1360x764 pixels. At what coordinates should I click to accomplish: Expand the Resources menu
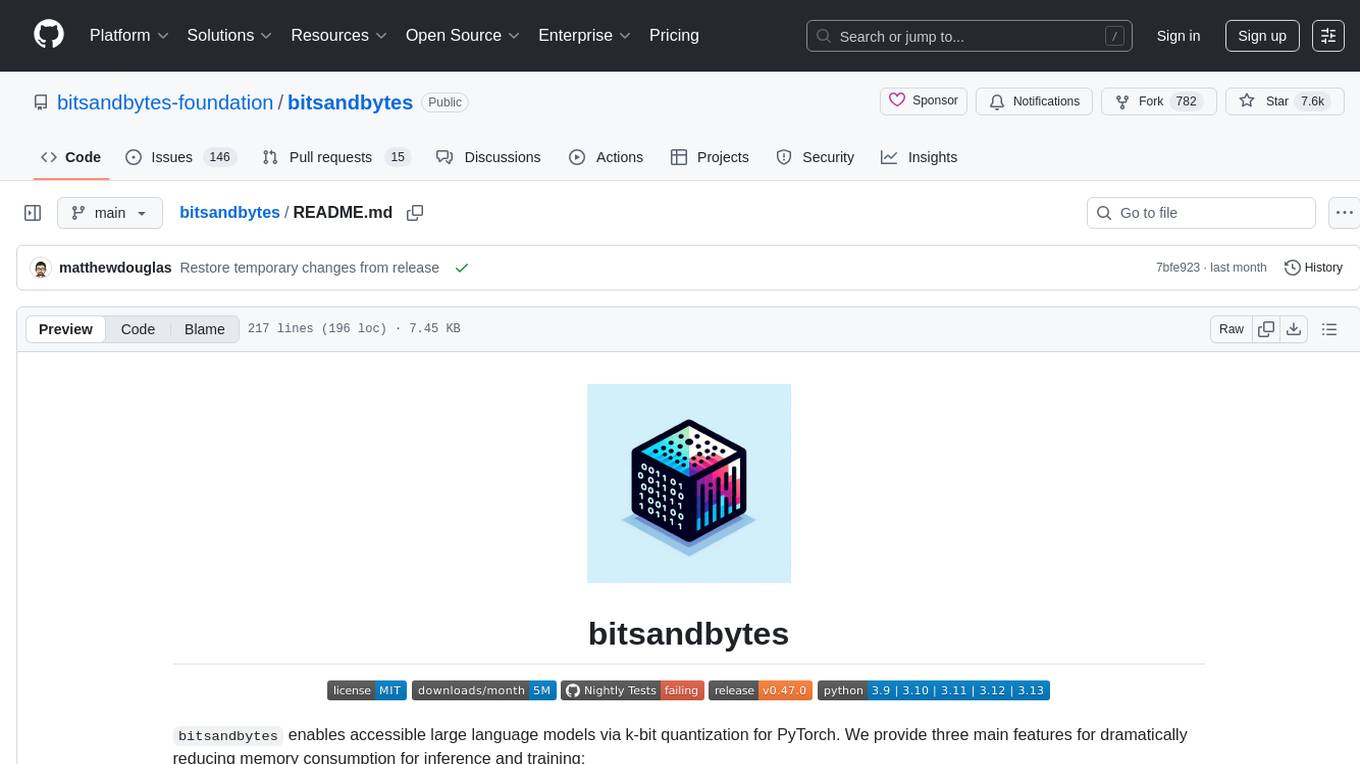(339, 35)
